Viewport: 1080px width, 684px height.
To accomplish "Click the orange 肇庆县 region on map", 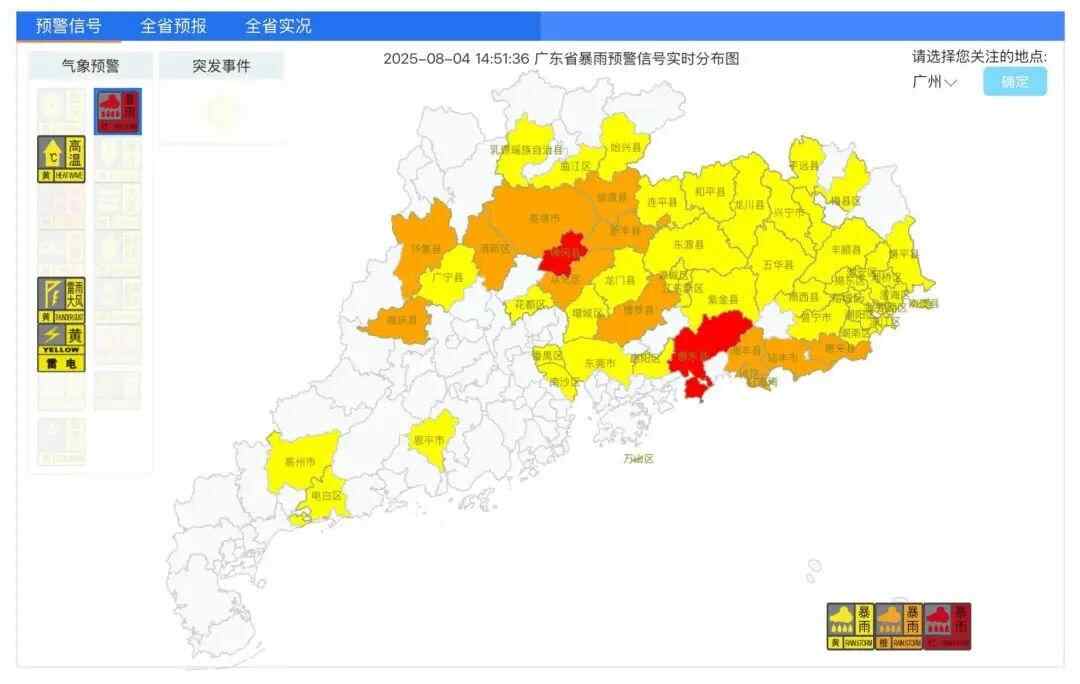I will [400, 320].
